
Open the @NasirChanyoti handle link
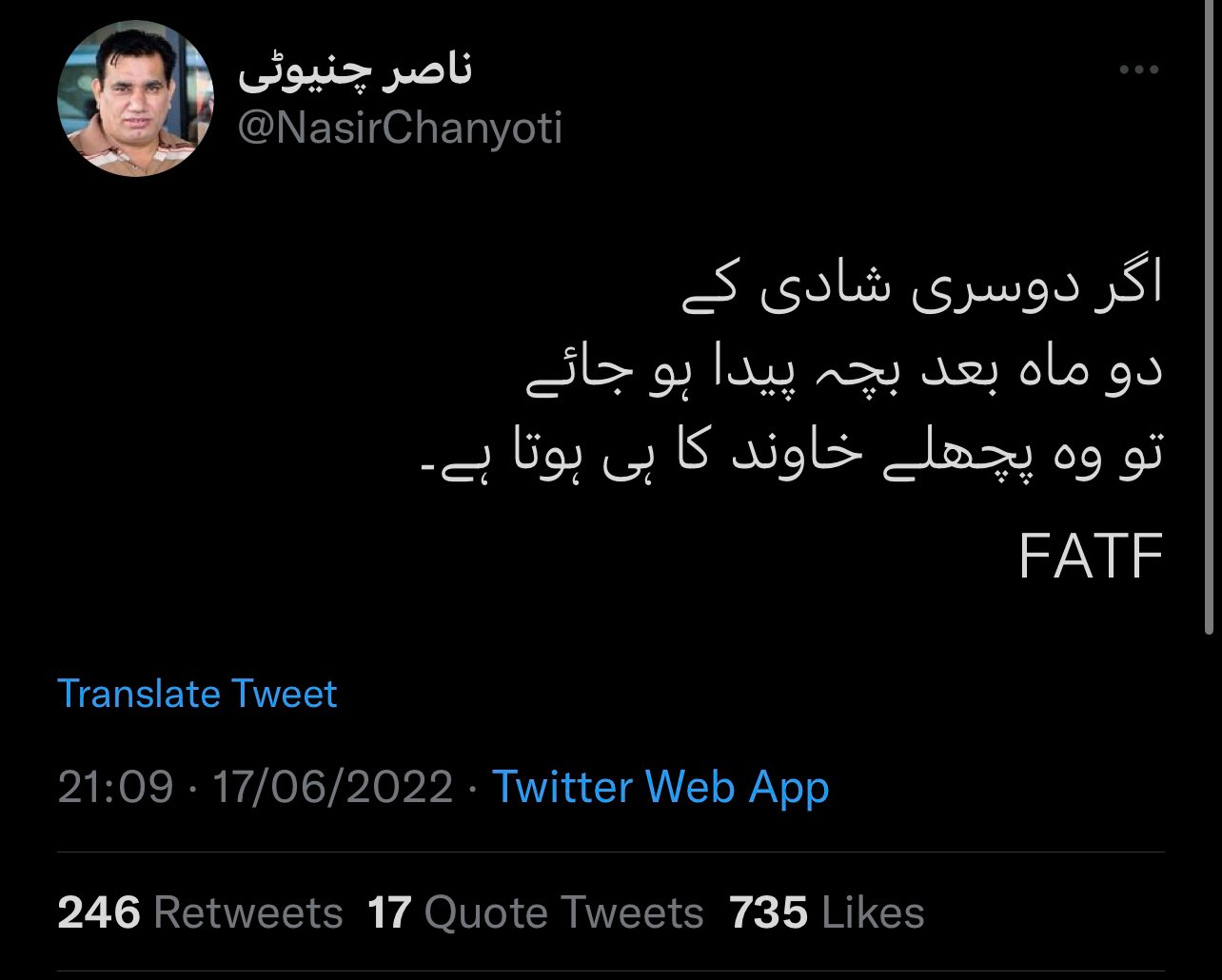point(400,128)
